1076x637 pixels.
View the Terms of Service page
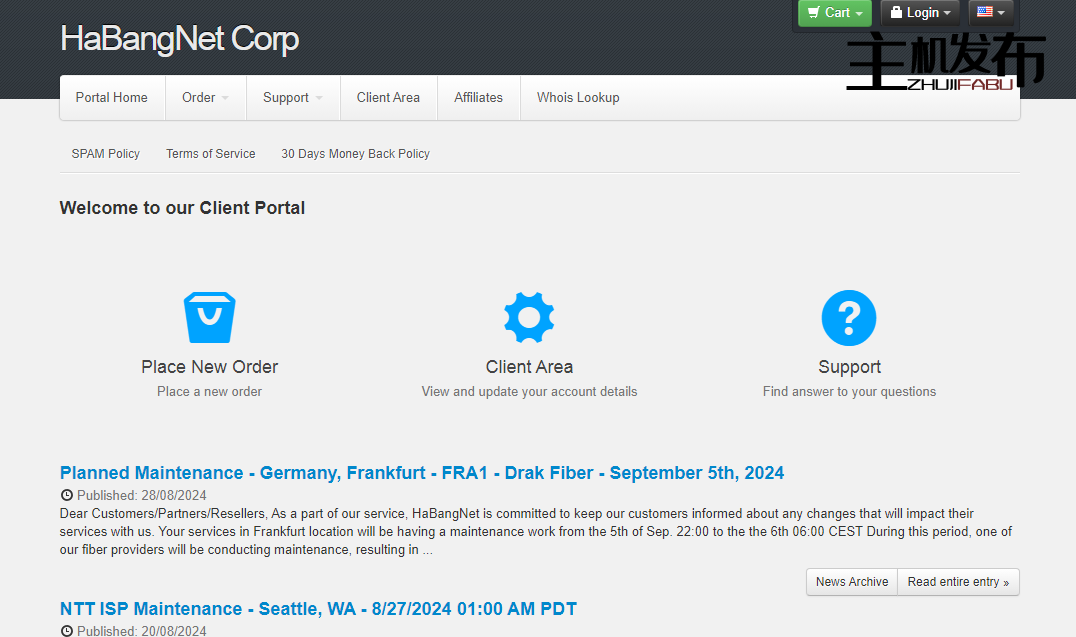click(x=211, y=154)
